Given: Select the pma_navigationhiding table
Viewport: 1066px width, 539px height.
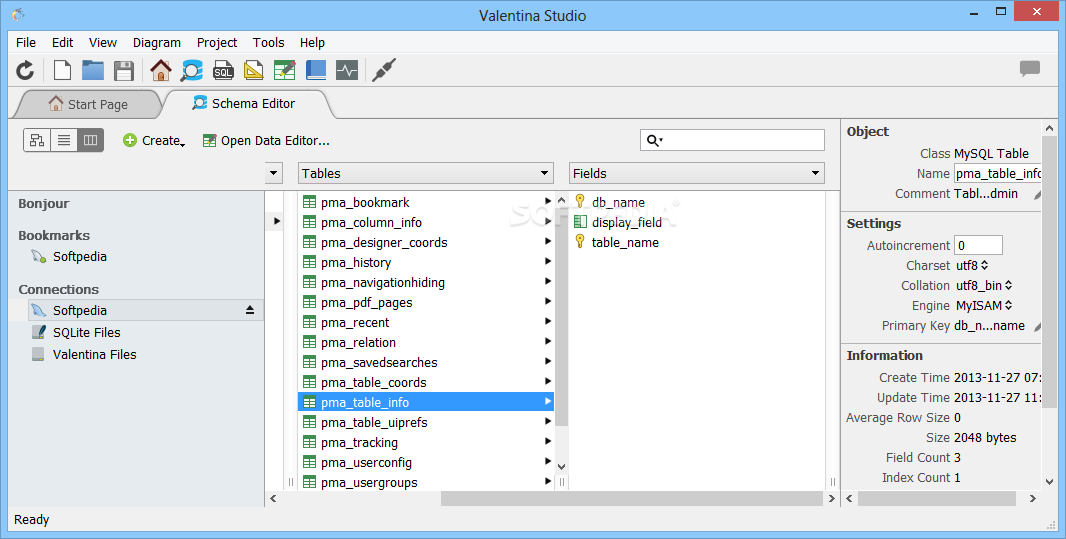Looking at the screenshot, I should click(426, 282).
